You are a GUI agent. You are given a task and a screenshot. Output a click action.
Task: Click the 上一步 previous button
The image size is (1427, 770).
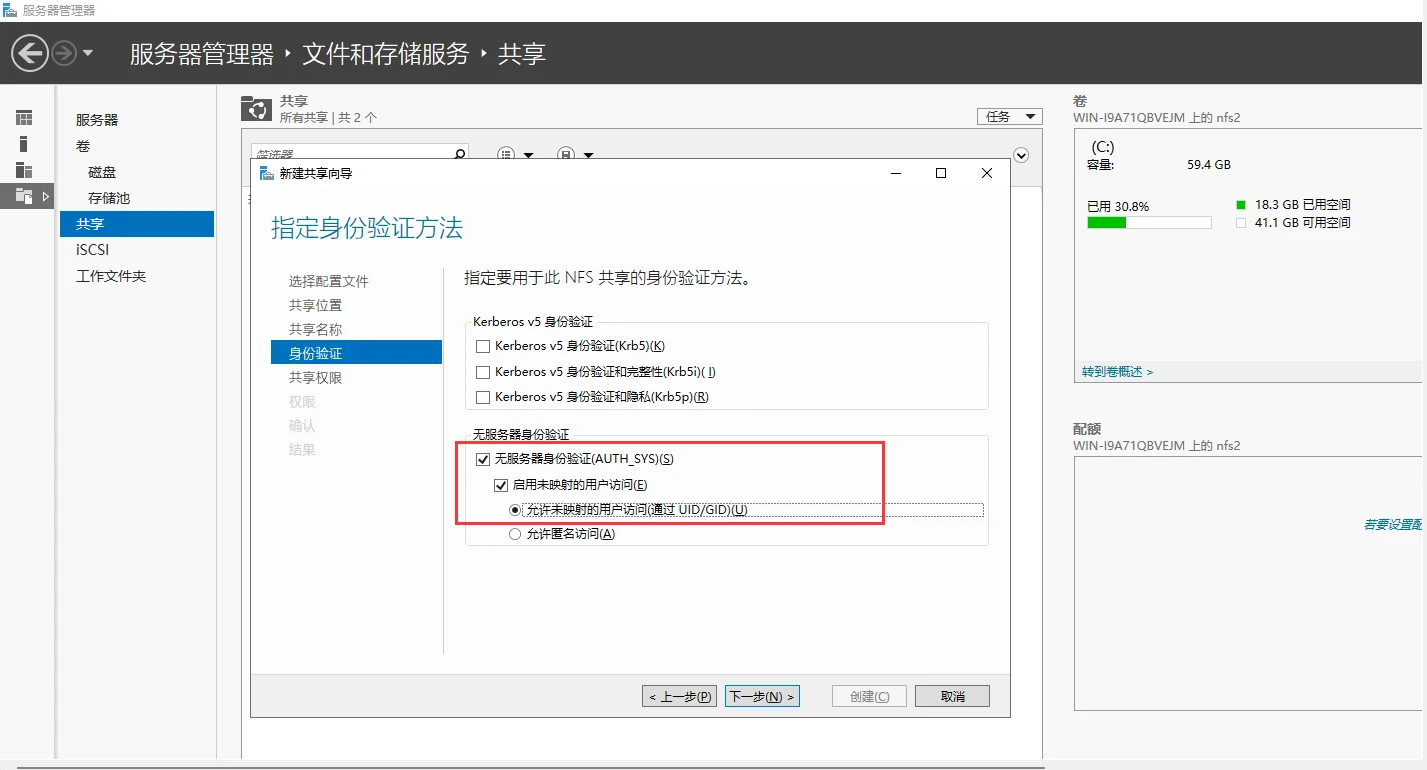click(x=679, y=696)
